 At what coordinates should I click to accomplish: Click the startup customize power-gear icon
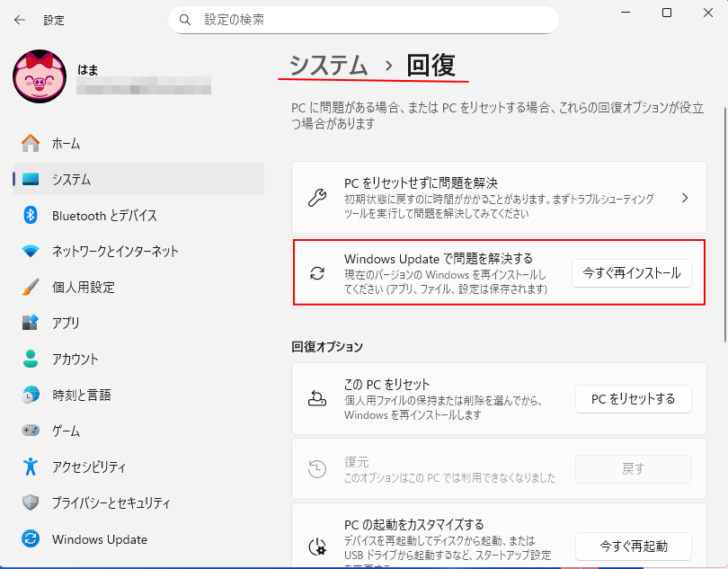coord(317,546)
